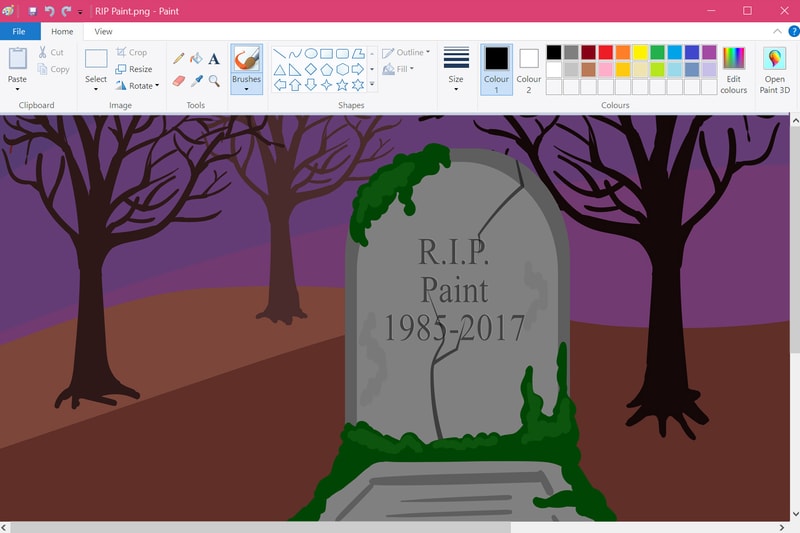Pick the yellow colour swatch
Image resolution: width=800 pixels, height=533 pixels.
[640, 52]
